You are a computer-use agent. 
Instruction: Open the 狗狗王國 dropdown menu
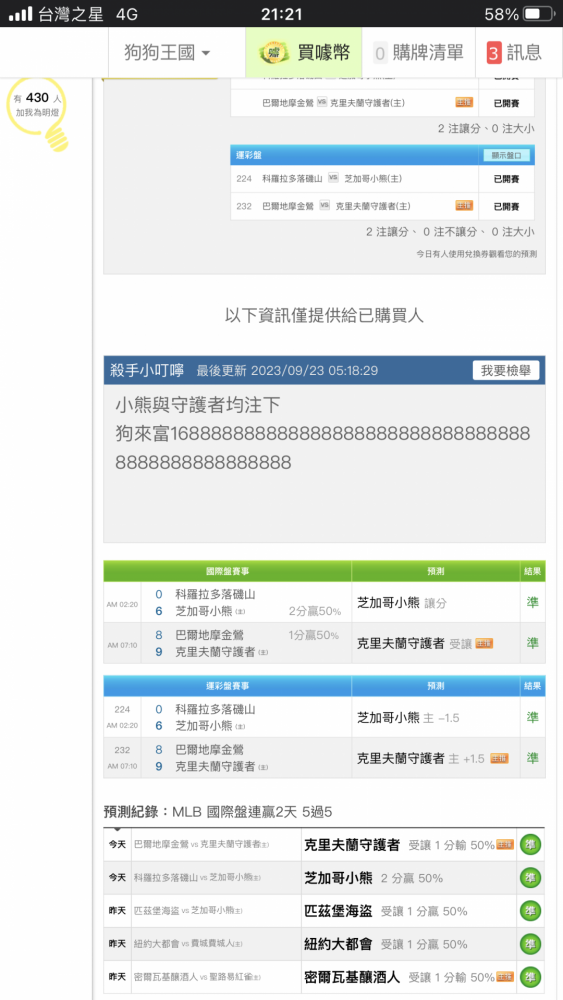(167, 52)
